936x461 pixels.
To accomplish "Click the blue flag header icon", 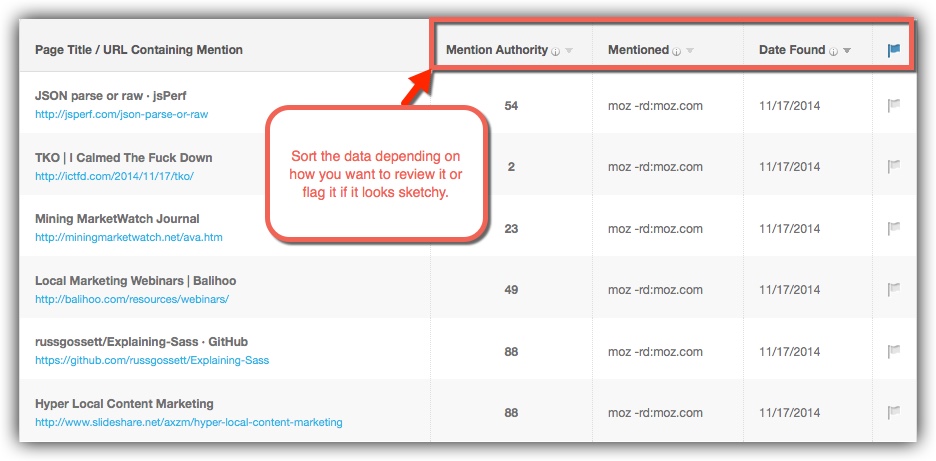I will (x=894, y=51).
